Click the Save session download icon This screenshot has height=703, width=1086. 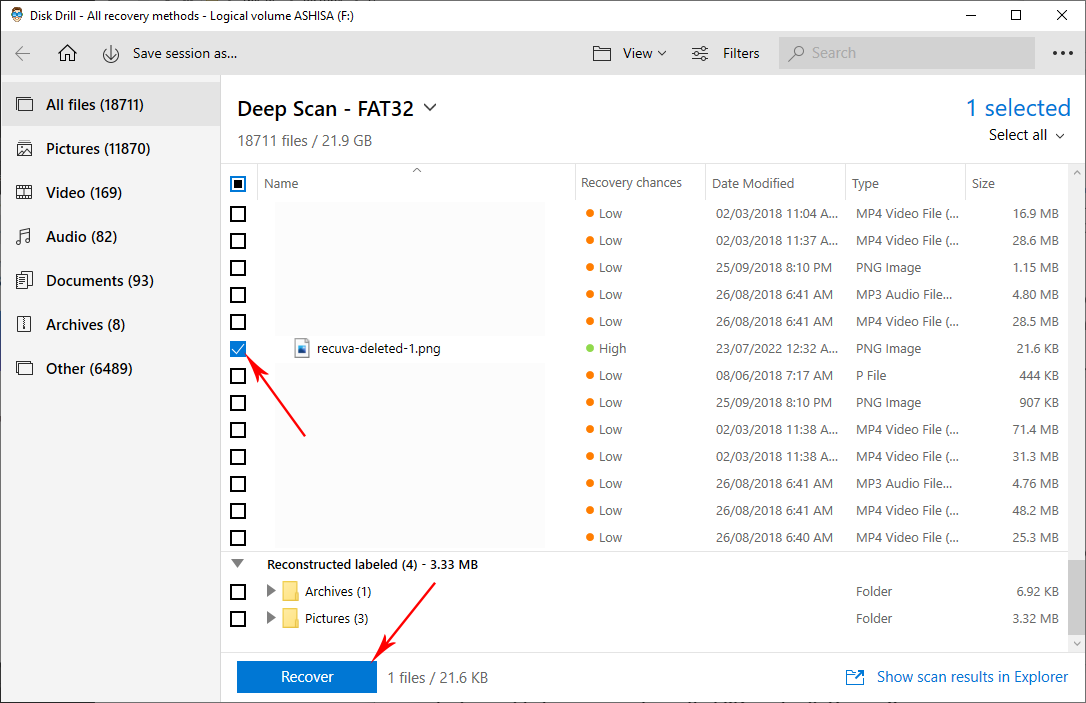(111, 54)
